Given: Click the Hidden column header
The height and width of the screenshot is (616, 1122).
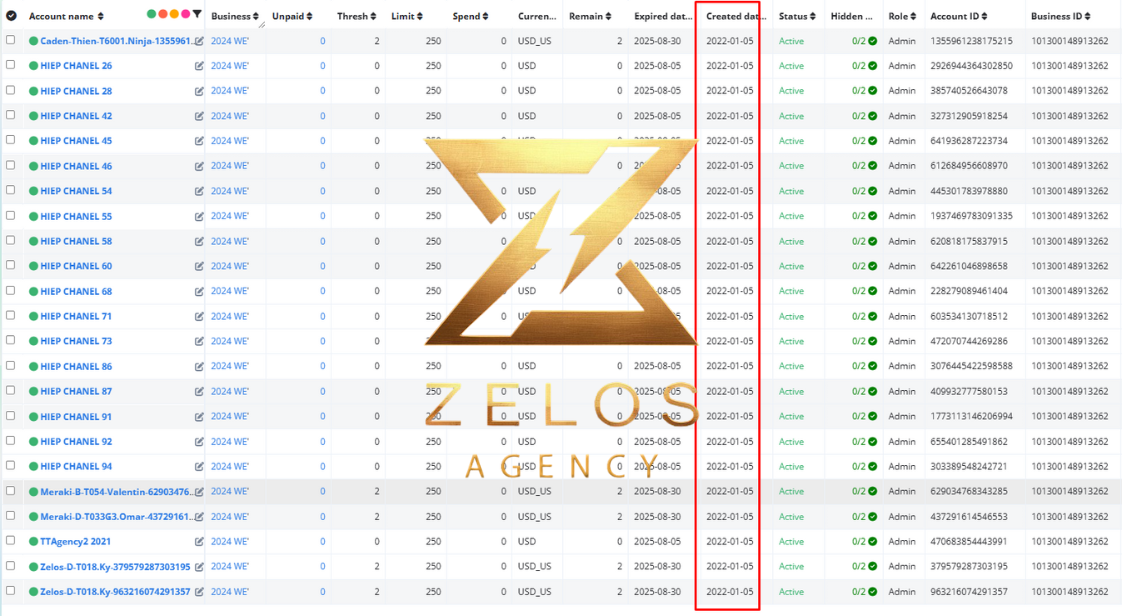Looking at the screenshot, I should [x=852, y=16].
